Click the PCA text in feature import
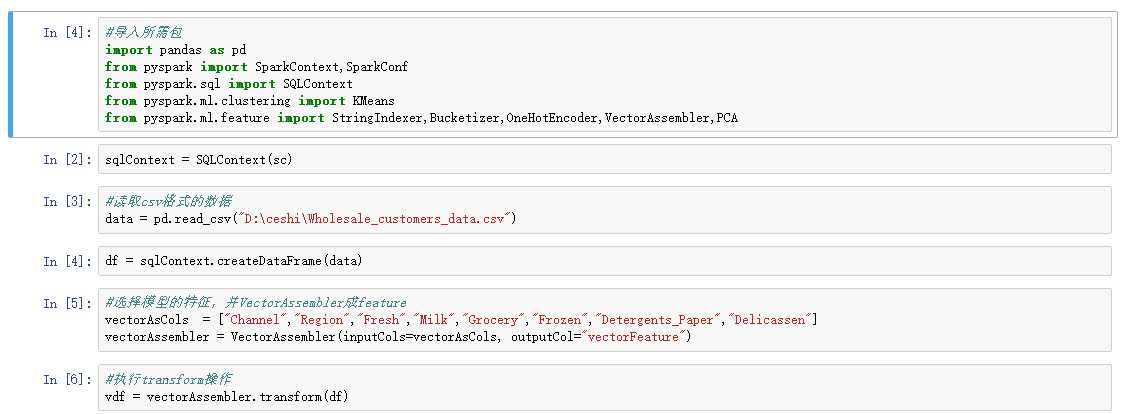 click(727, 118)
